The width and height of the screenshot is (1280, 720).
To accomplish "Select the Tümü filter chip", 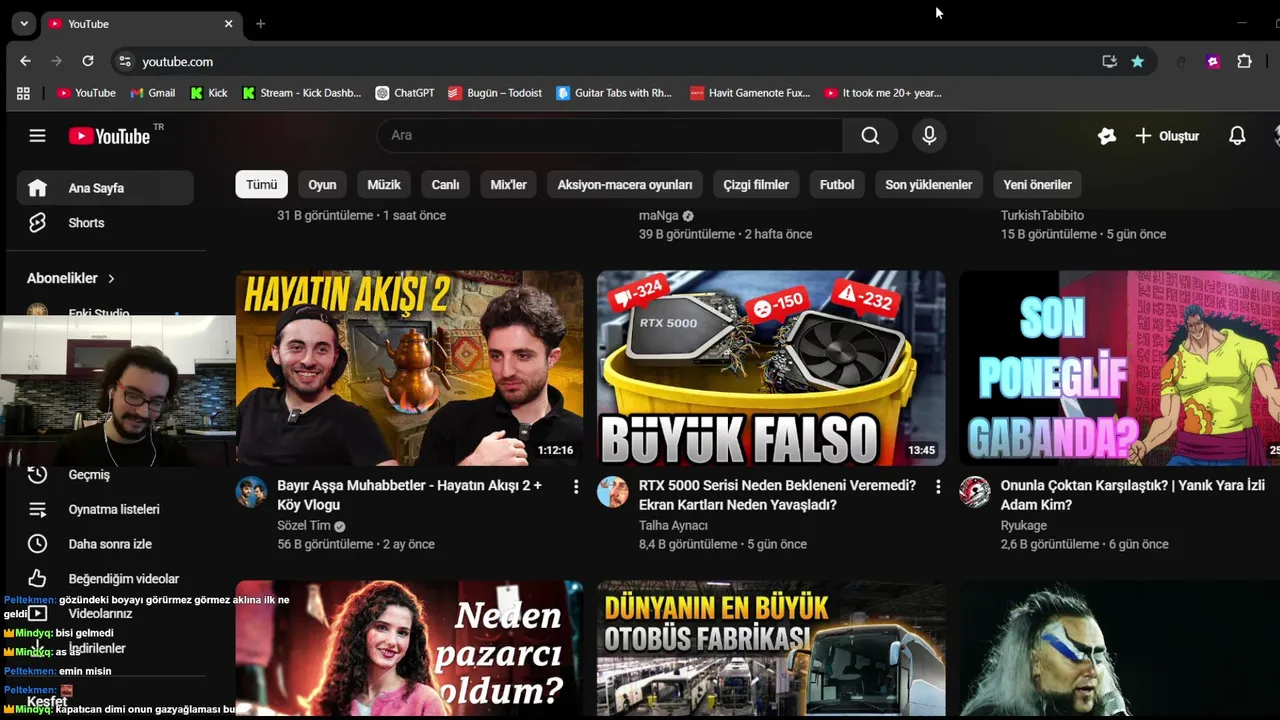I will 261,185.
